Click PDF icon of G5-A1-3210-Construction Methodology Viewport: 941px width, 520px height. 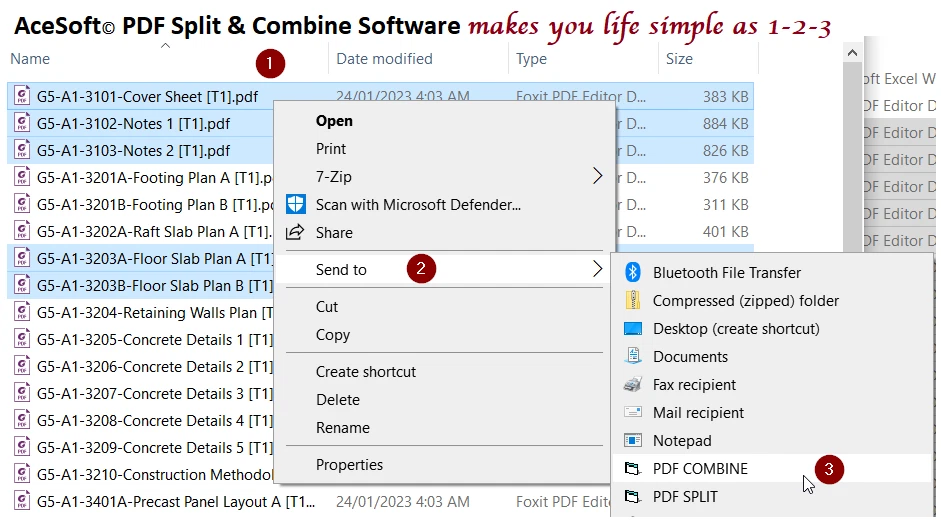(22, 474)
